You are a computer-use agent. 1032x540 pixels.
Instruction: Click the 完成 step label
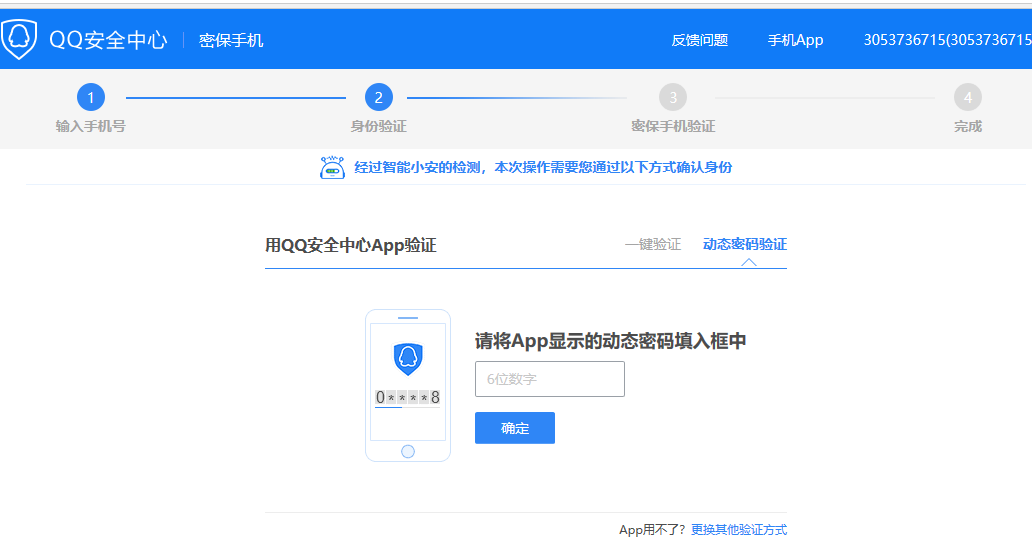pyautogui.click(x=968, y=126)
